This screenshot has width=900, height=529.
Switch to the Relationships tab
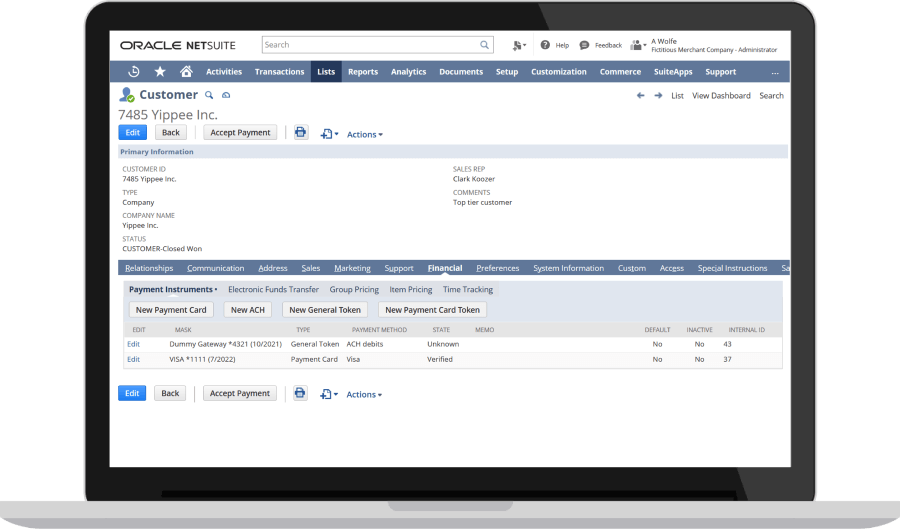click(149, 268)
